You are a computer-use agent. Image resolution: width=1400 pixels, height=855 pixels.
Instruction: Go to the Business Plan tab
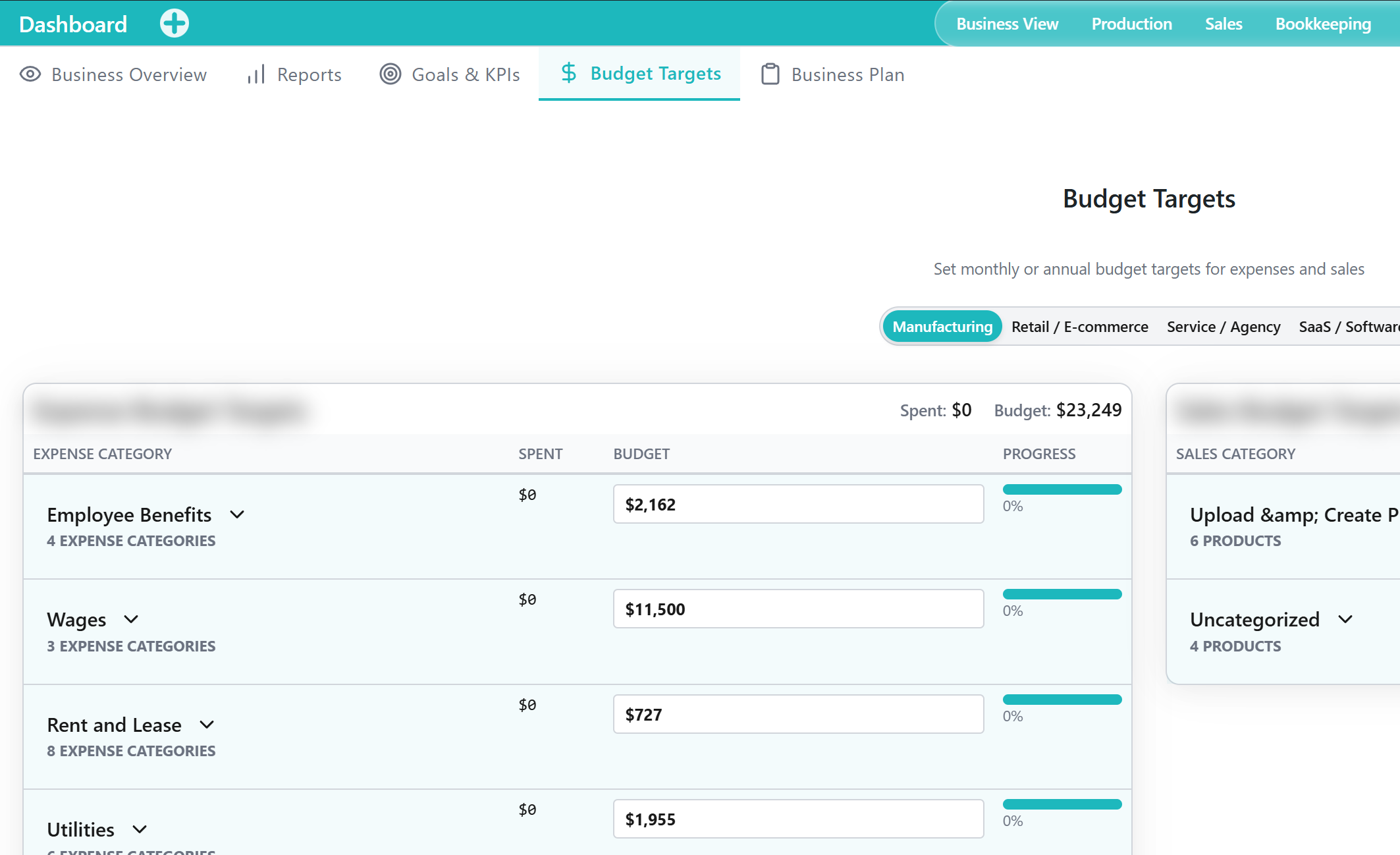click(832, 74)
